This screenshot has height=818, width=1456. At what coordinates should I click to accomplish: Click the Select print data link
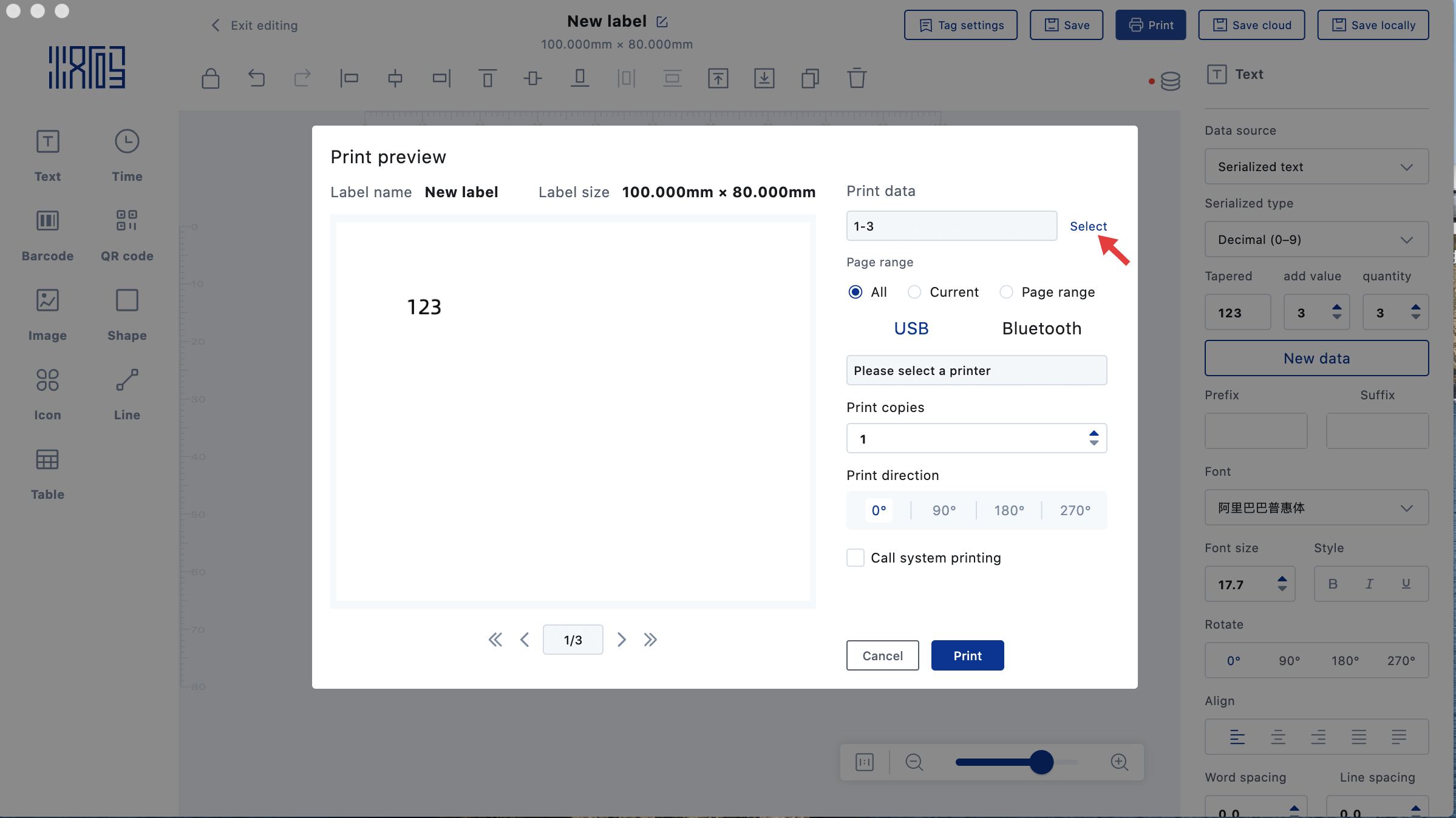pyautogui.click(x=1088, y=226)
